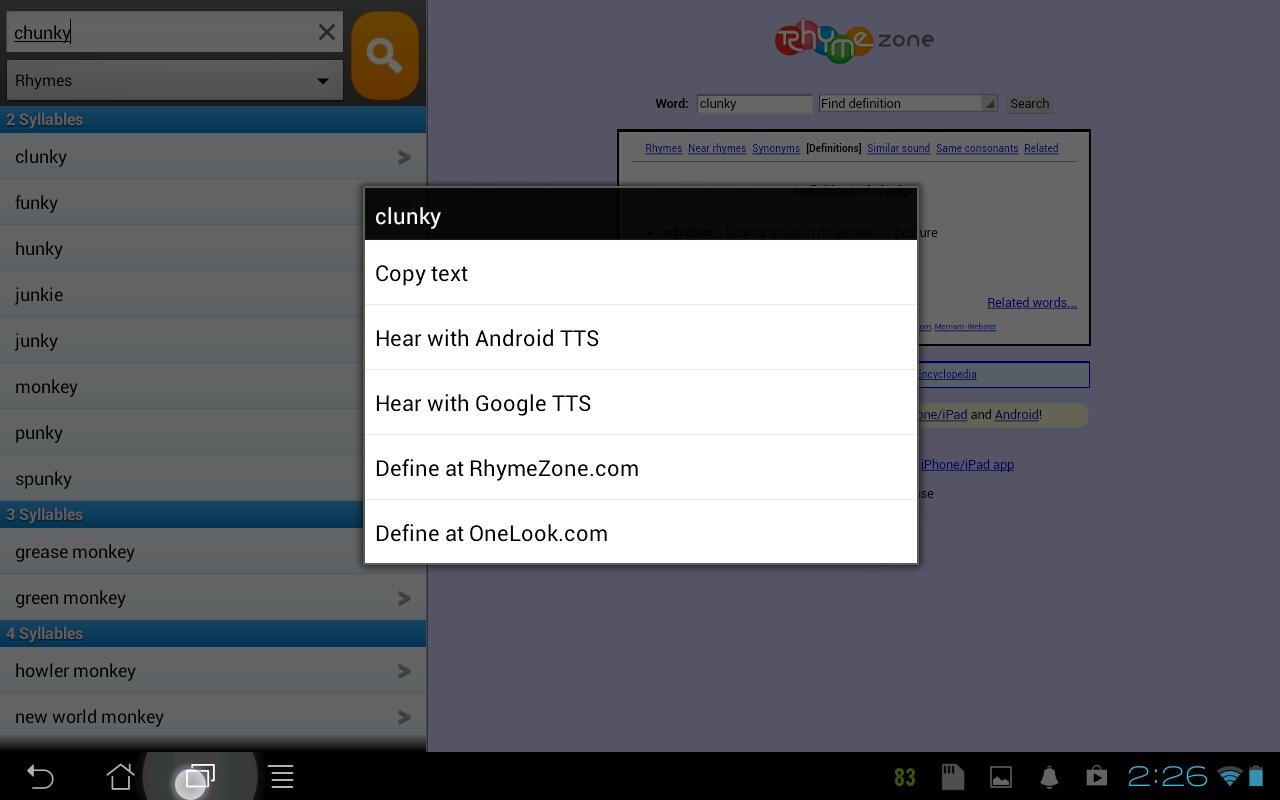This screenshot has height=800, width=1280.
Task: Expand the clunky row arrow
Action: [x=404, y=157]
